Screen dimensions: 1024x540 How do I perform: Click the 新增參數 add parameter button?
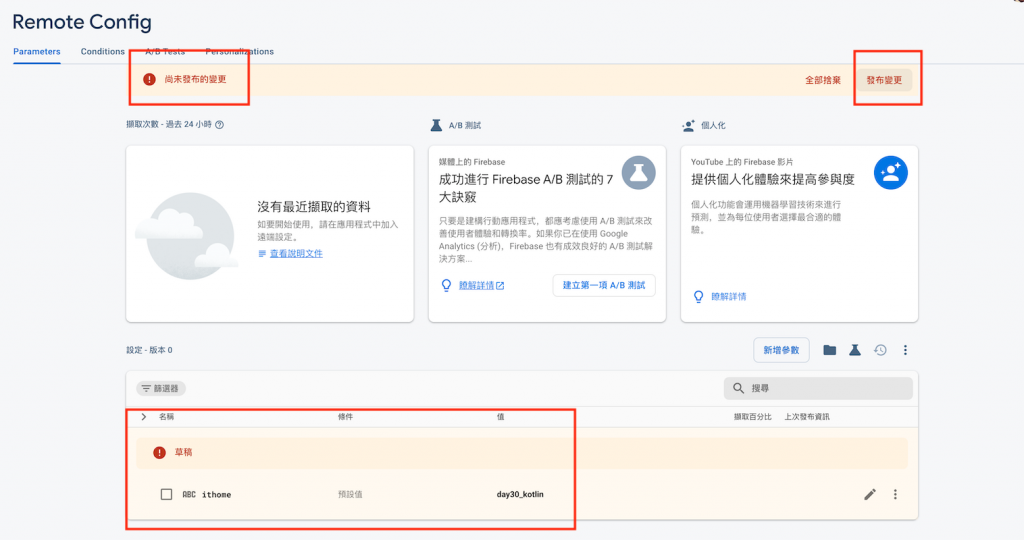coord(781,350)
